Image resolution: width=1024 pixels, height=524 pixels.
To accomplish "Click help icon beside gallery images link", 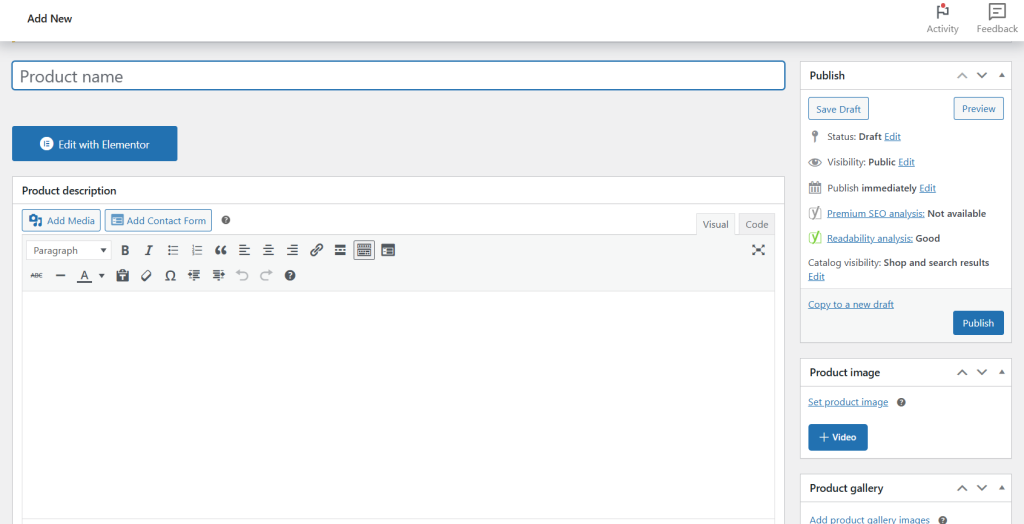I will (x=942, y=520).
